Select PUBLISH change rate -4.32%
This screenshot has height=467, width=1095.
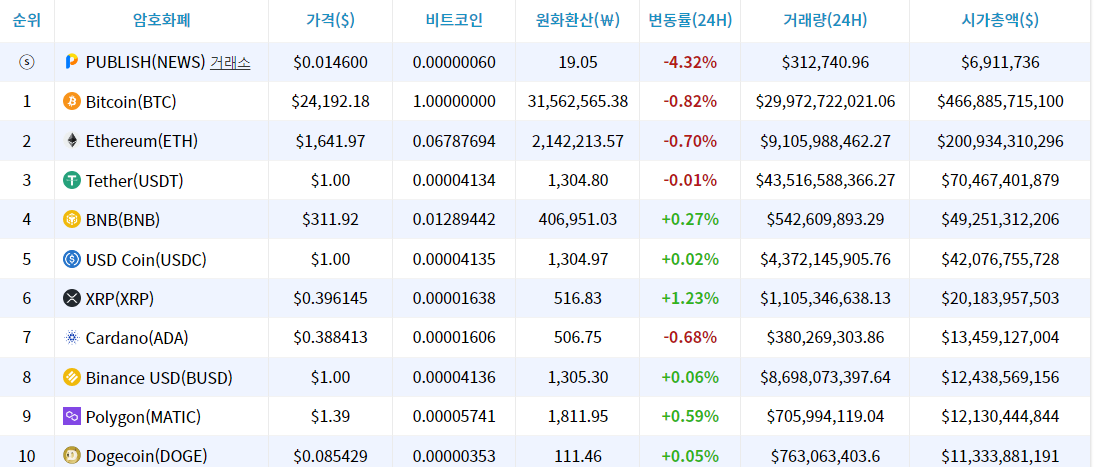(690, 62)
